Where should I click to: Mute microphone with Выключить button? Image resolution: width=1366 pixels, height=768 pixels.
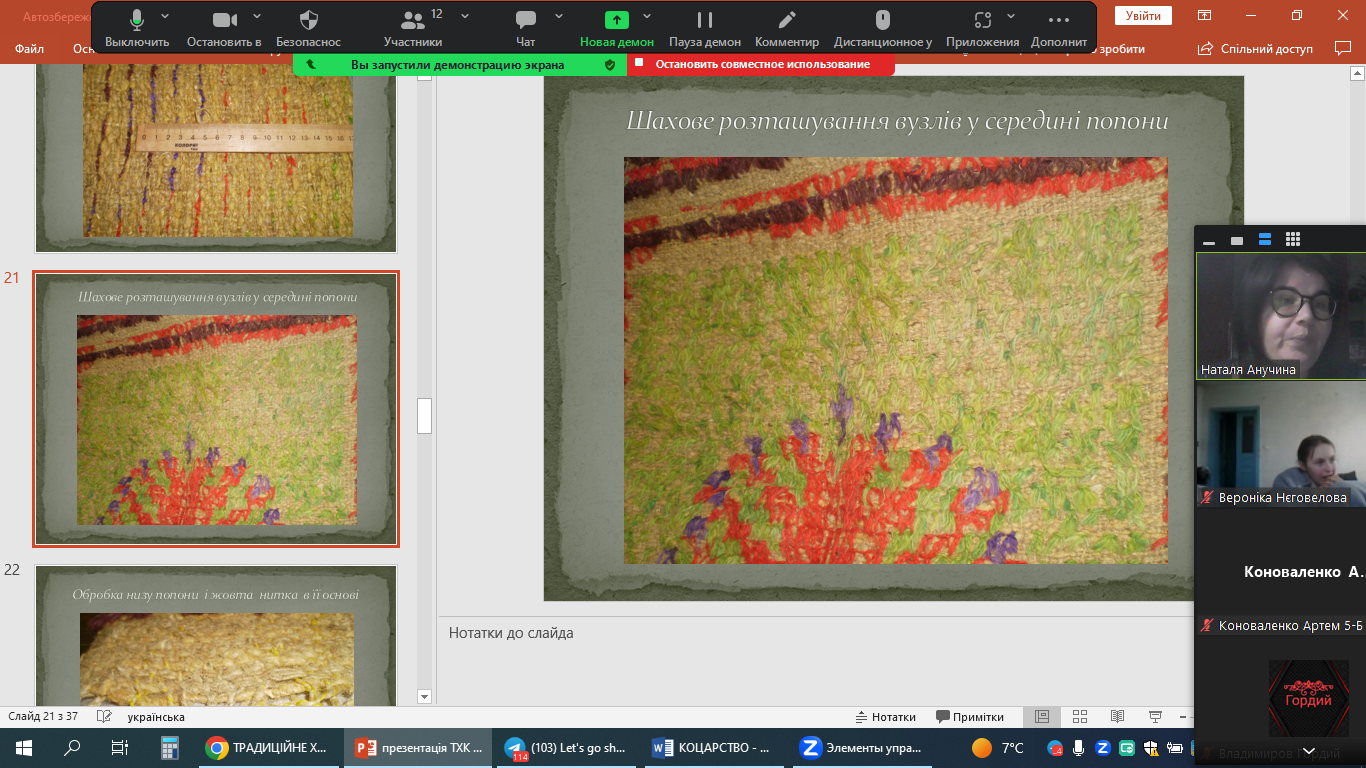(x=137, y=27)
